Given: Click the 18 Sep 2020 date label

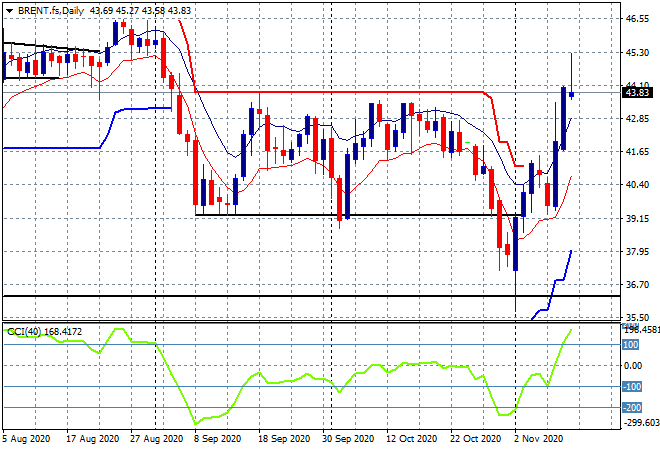Looking at the screenshot, I should tap(284, 439).
